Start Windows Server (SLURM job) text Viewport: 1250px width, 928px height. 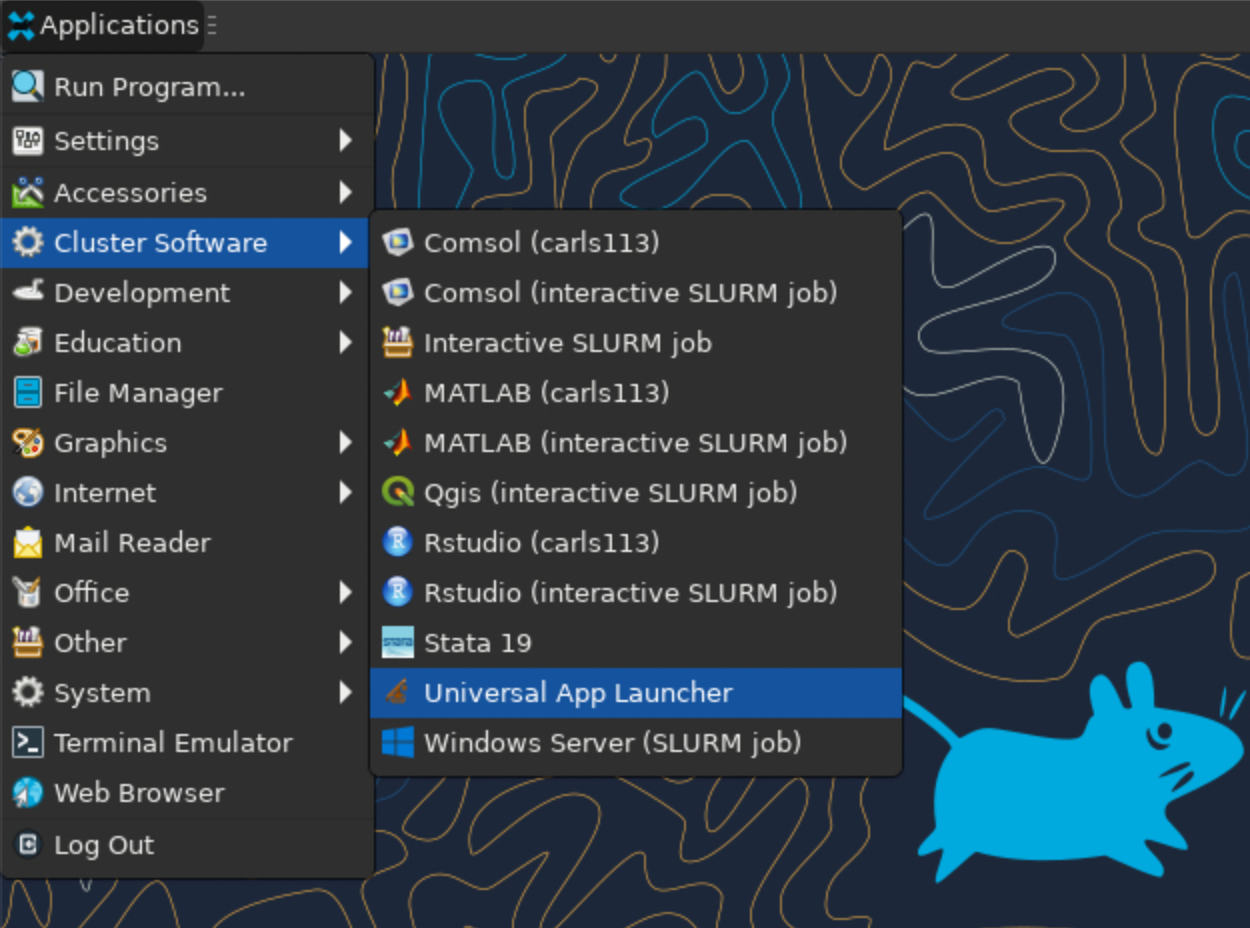pos(613,742)
